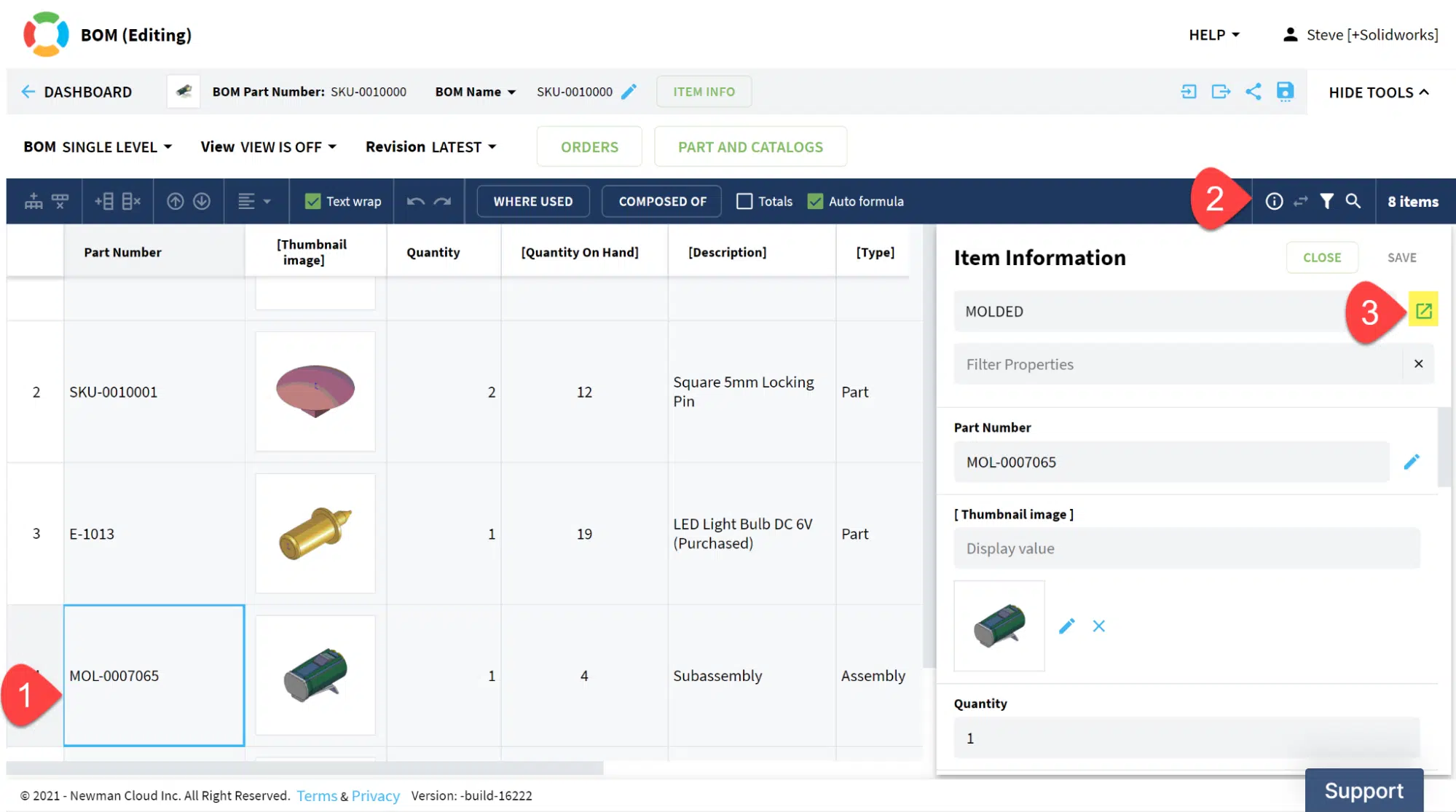Open the ORDERS tab button
Image resolution: width=1456 pixels, height=812 pixels.
pyautogui.click(x=589, y=147)
